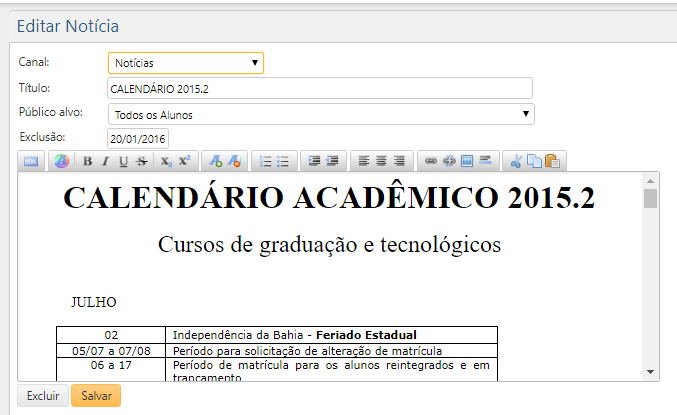Insert a numbered list

[265, 162]
